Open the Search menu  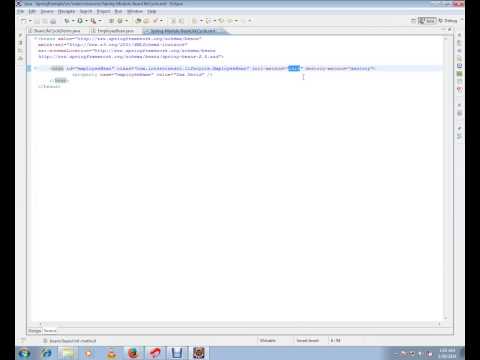86,12
